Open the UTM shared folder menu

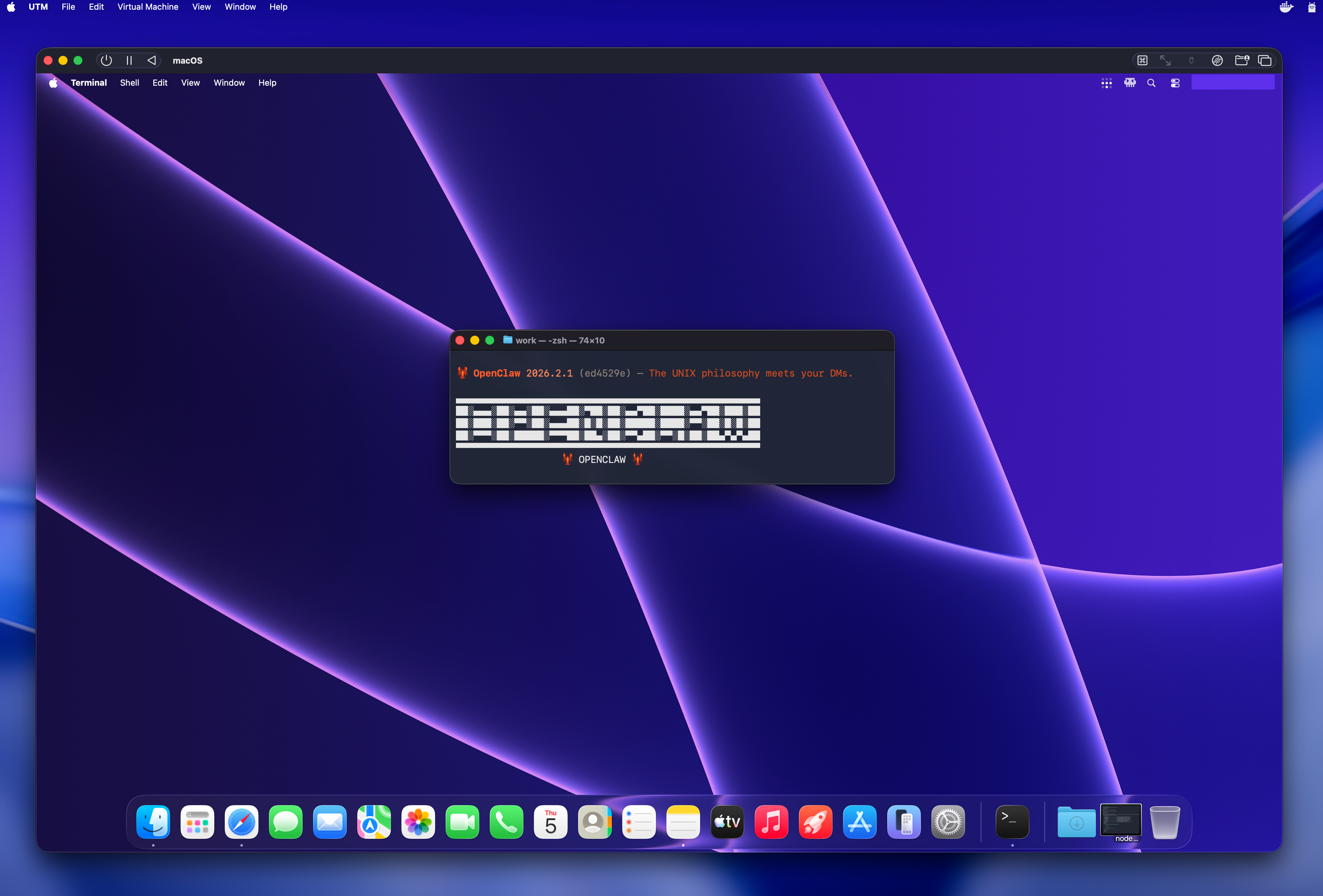1241,60
